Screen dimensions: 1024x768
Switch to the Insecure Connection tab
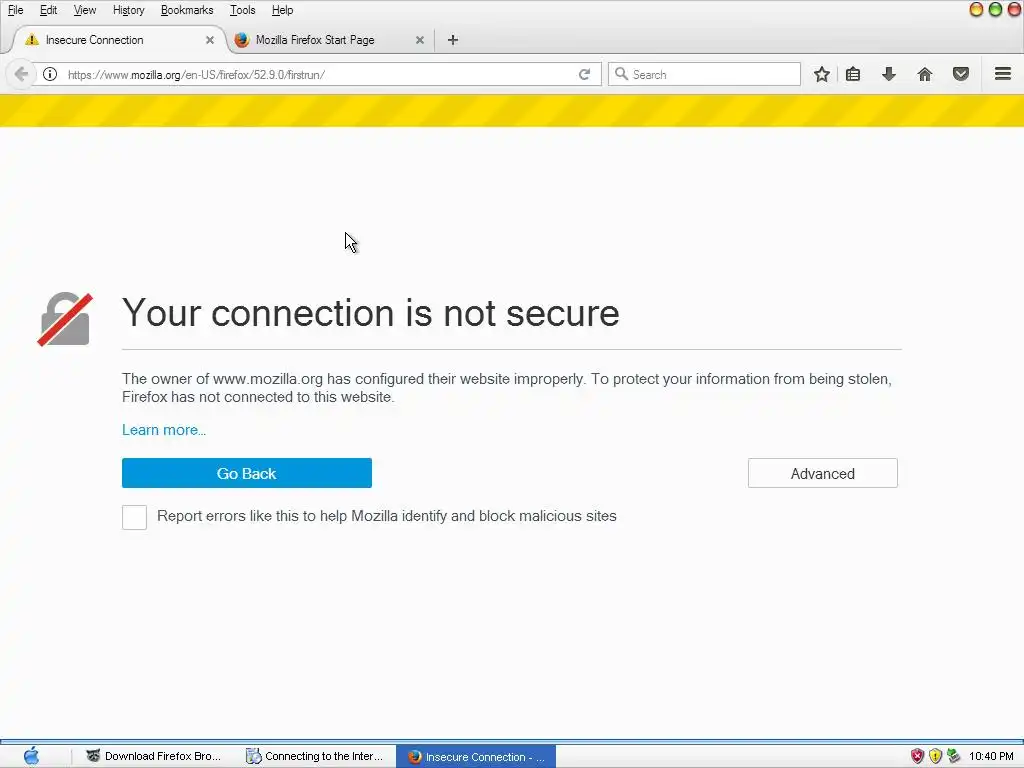coord(118,40)
